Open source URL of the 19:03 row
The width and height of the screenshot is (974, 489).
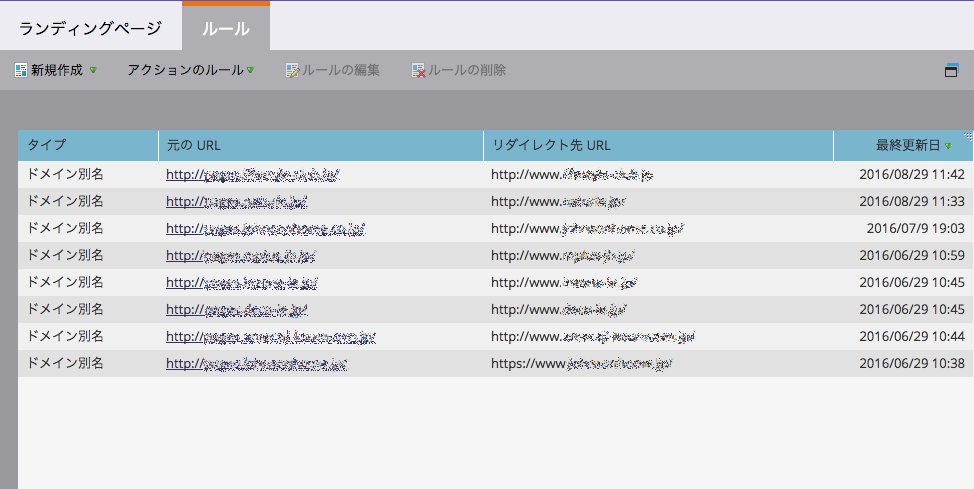pyautogui.click(x=264, y=228)
